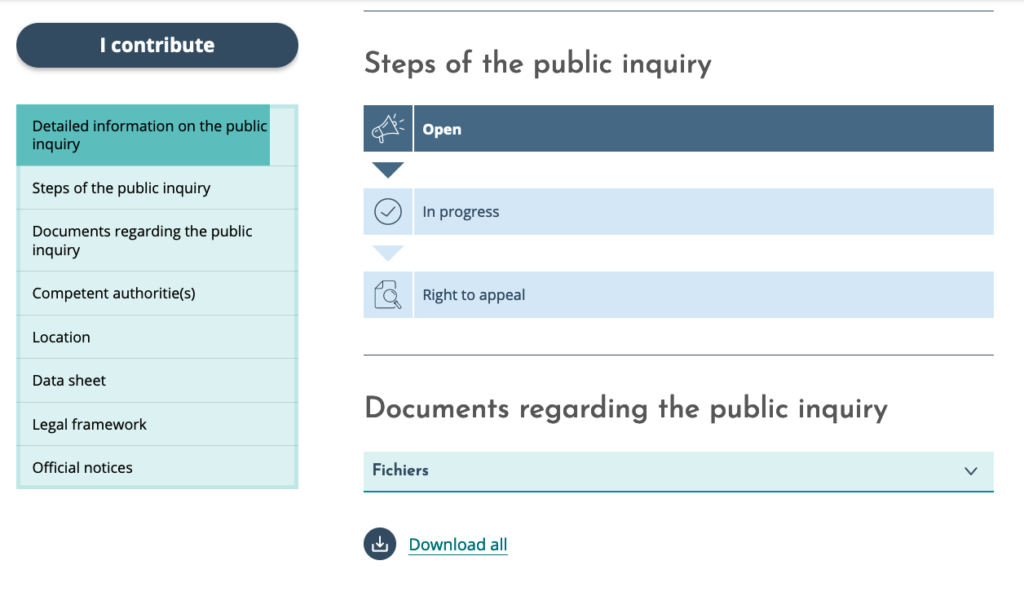
Task: Click the document magnifier icon for Right to appeal
Action: coord(388,294)
